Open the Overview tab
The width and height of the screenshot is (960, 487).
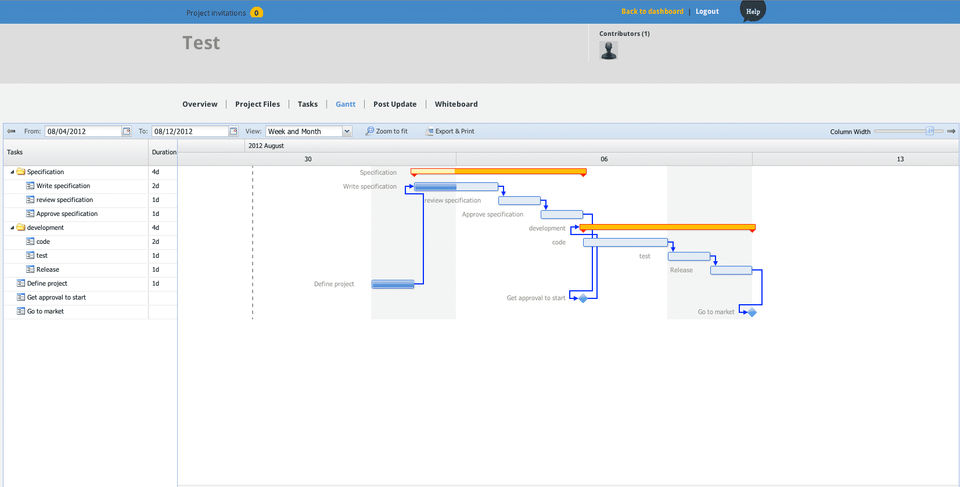pos(200,104)
